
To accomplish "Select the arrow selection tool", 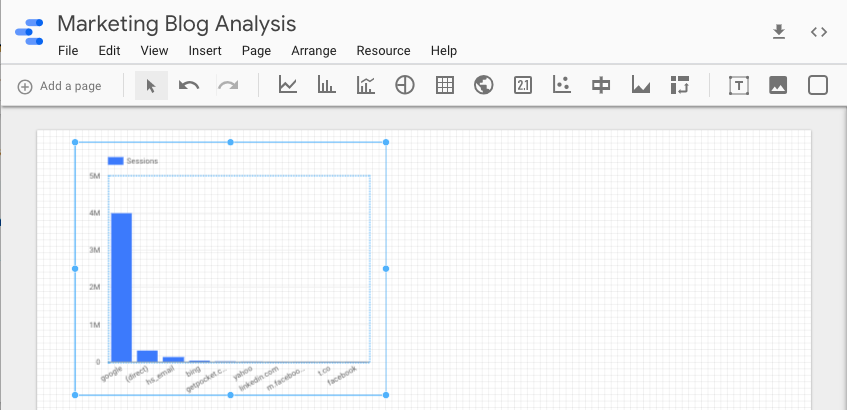I will pyautogui.click(x=151, y=86).
